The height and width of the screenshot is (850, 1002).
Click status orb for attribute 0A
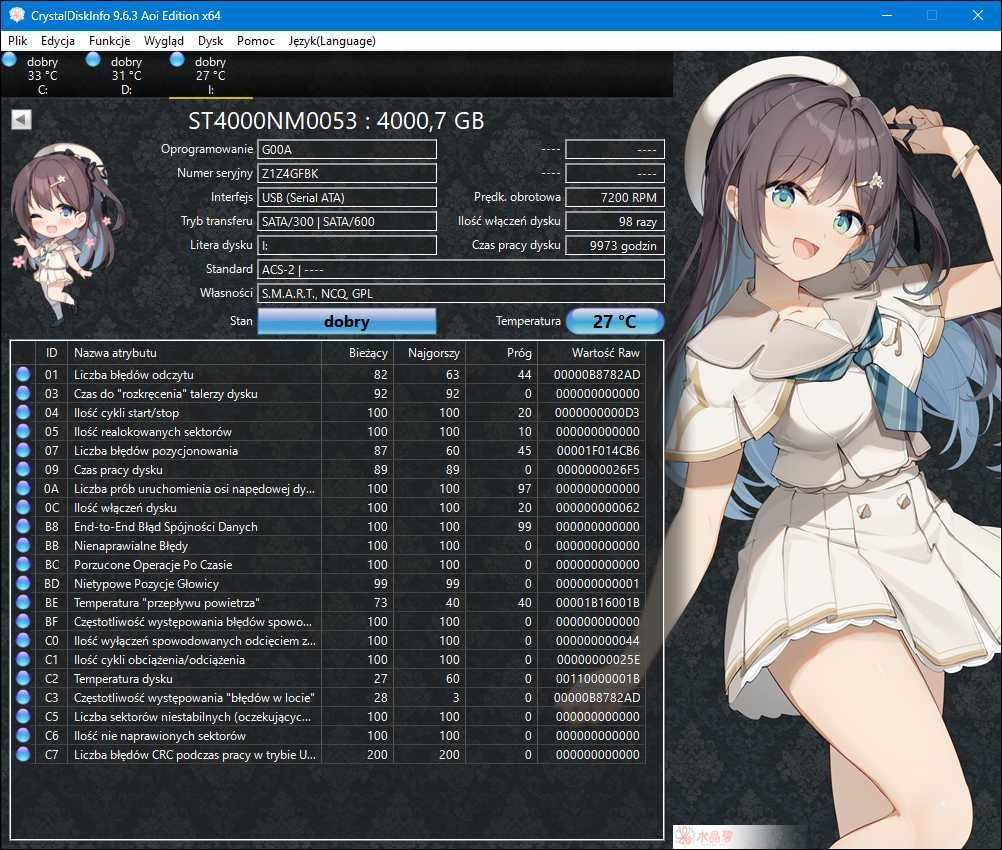point(23,488)
